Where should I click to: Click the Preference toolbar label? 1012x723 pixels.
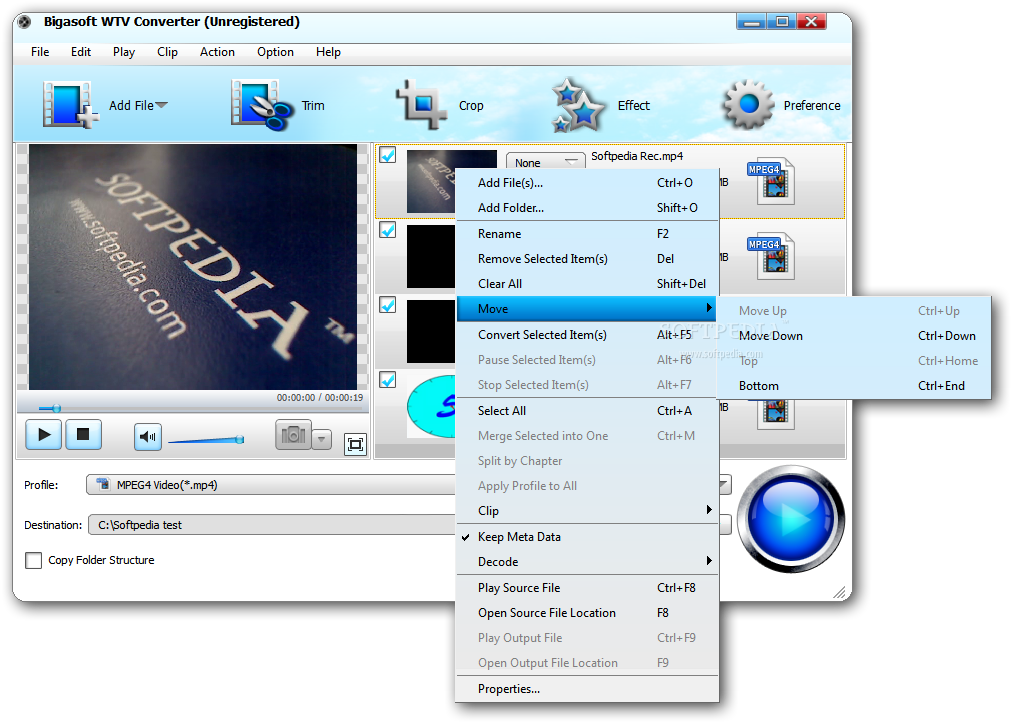812,106
